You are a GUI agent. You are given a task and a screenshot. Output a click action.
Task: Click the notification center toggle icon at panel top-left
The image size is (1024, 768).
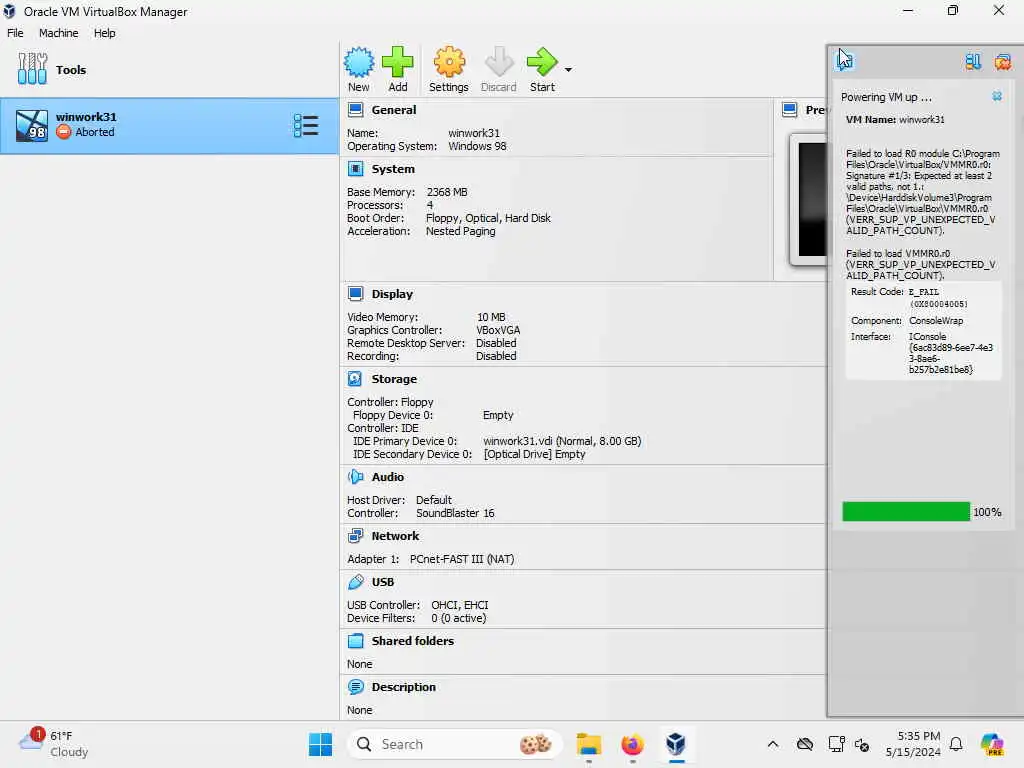point(844,61)
